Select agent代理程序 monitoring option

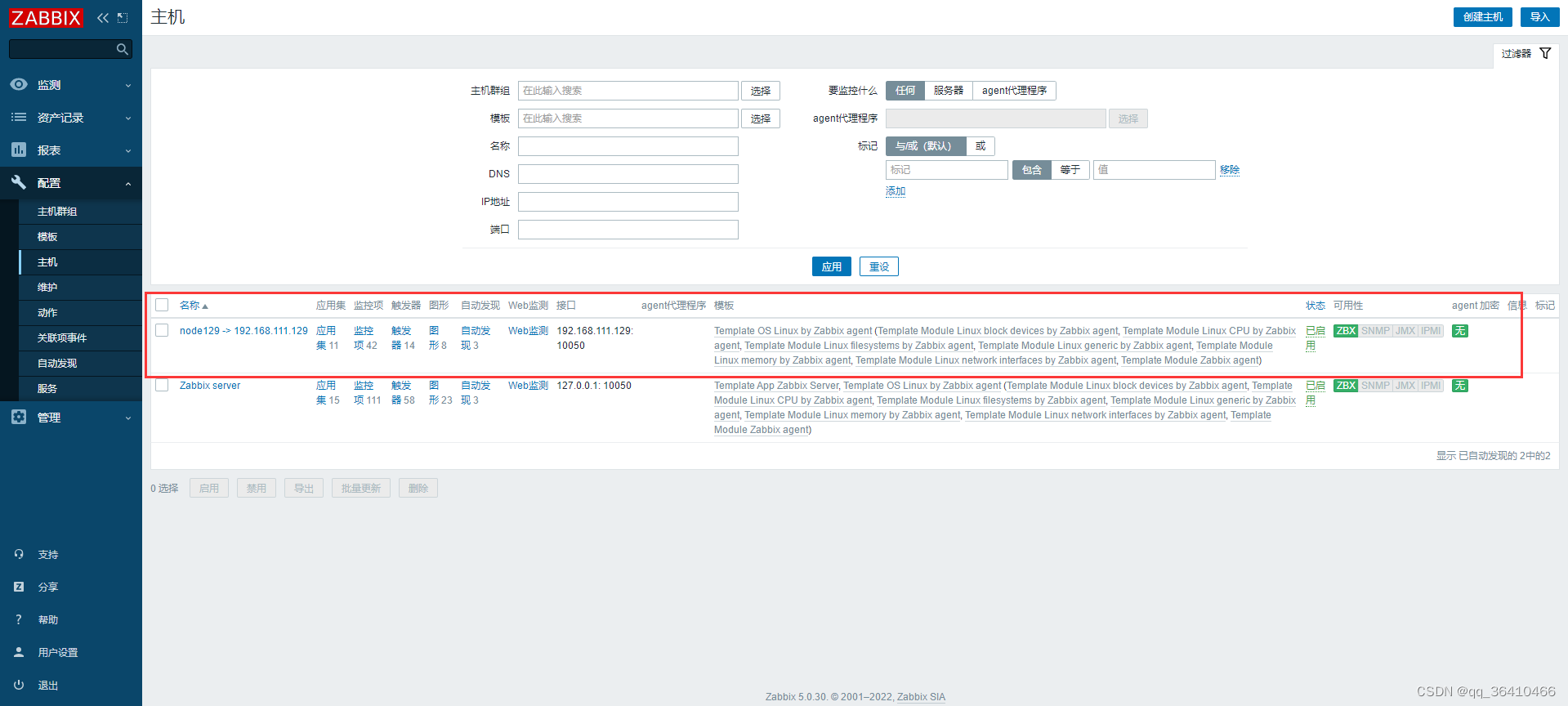tap(1014, 91)
